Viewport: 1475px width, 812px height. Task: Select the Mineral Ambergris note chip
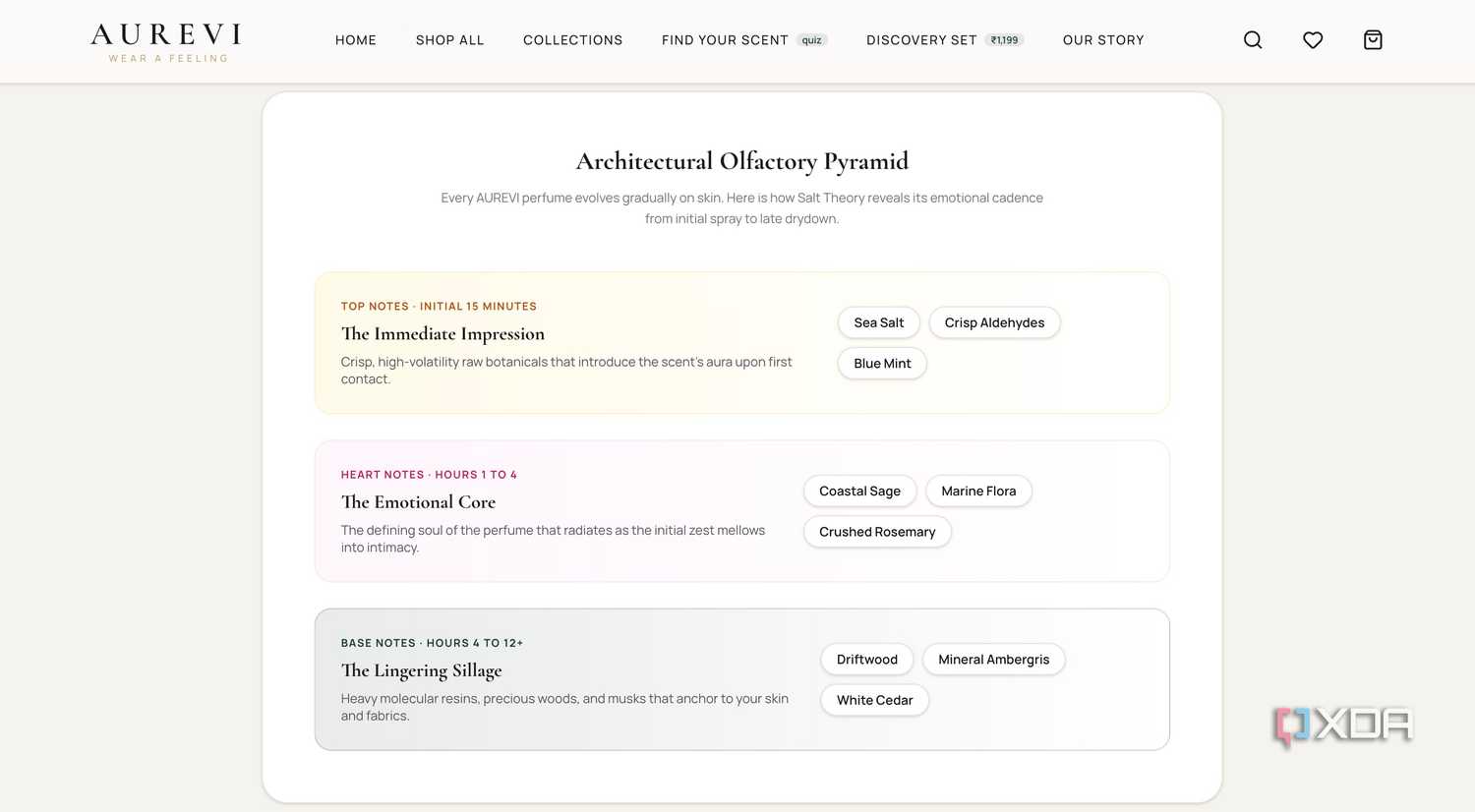[993, 660]
